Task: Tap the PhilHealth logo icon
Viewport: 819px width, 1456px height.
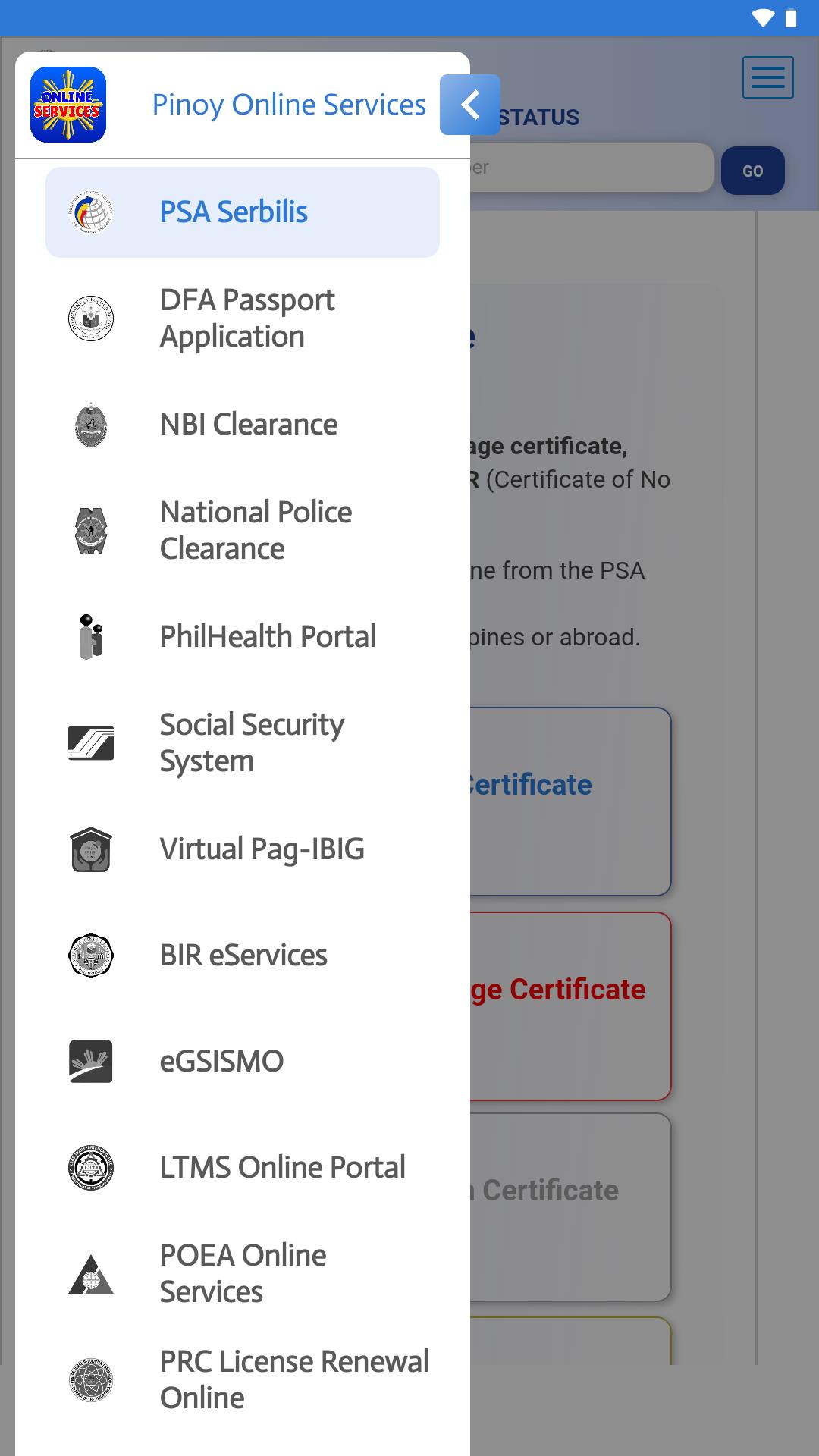Action: pos(91,637)
